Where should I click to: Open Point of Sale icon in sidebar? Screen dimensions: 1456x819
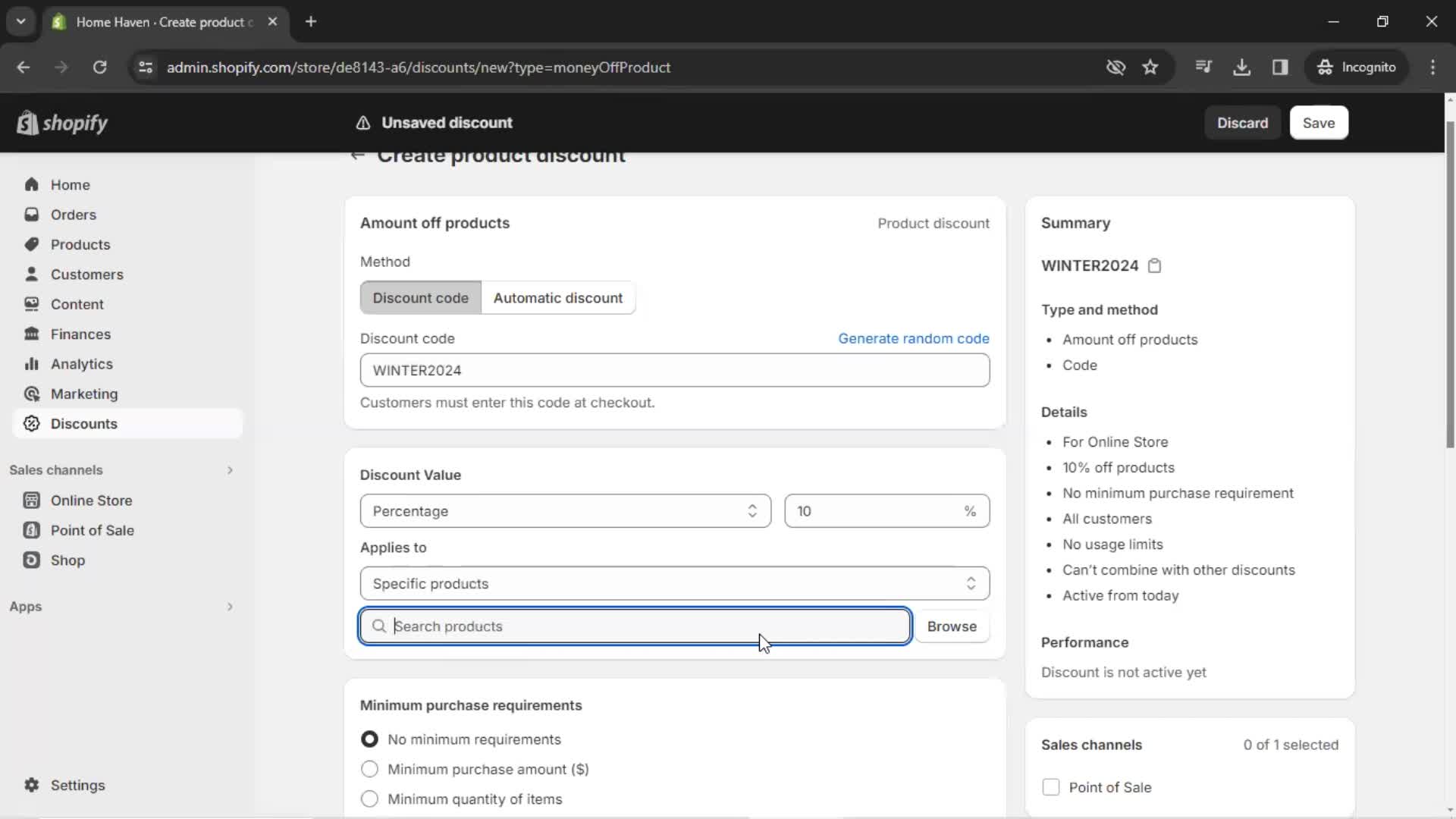pos(31,530)
